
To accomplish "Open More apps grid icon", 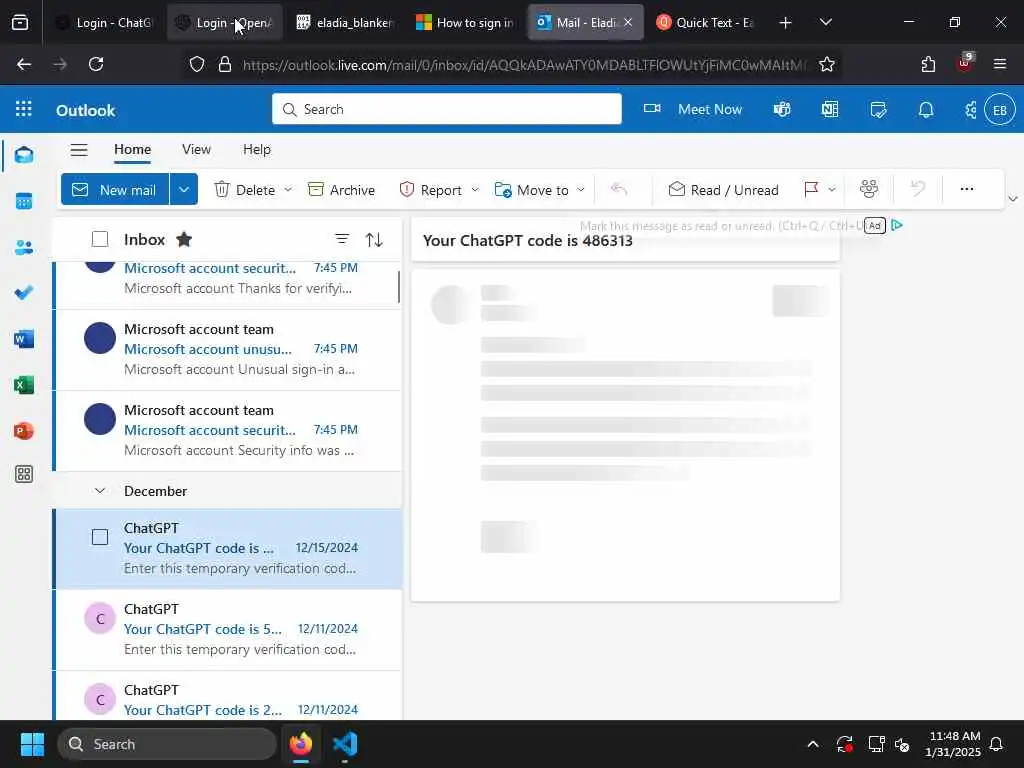I will tap(24, 474).
